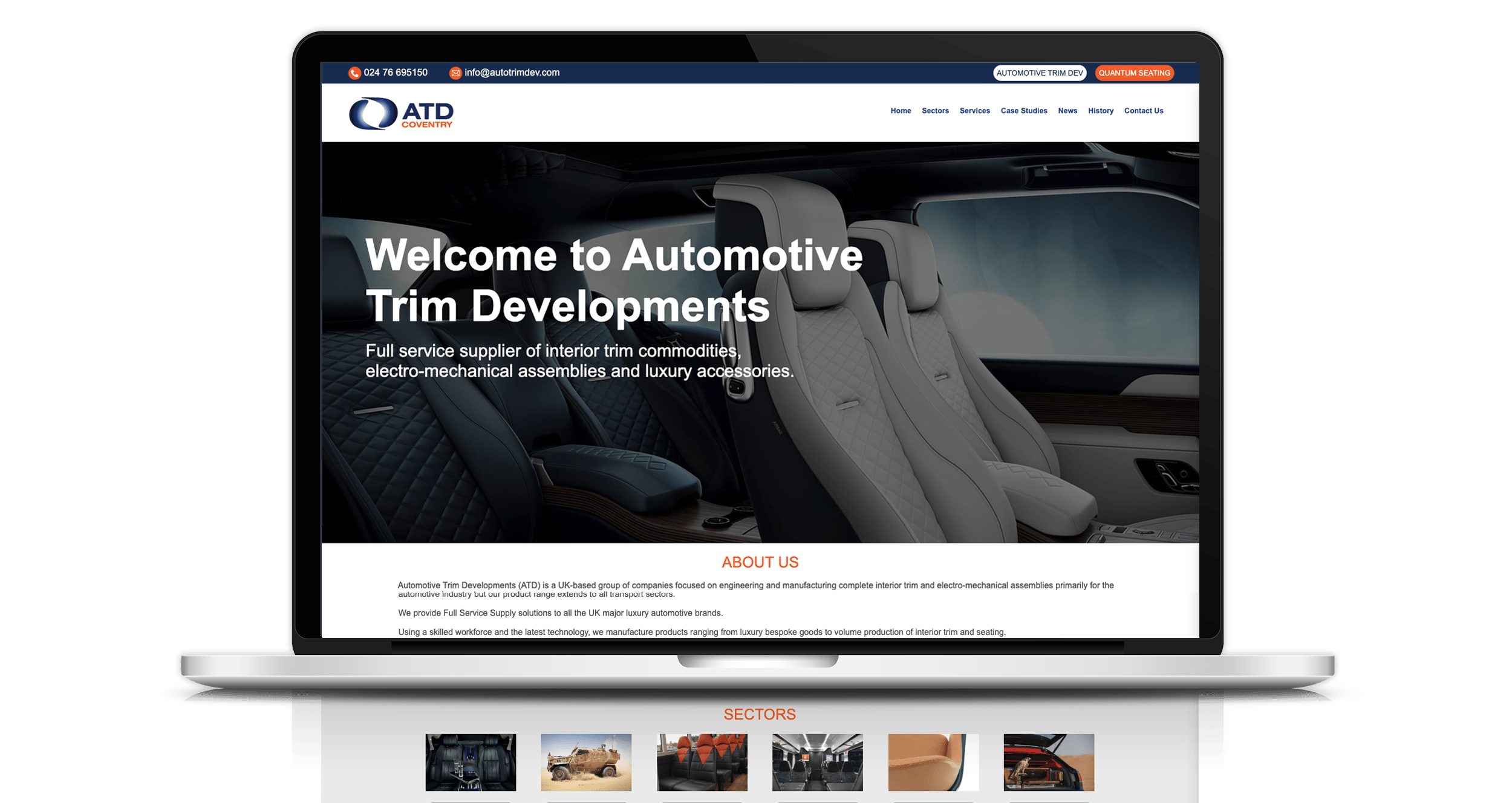Screen dimensions: 1512x803
Task: Open the orange and black seats thumbnail
Action: pos(702,762)
